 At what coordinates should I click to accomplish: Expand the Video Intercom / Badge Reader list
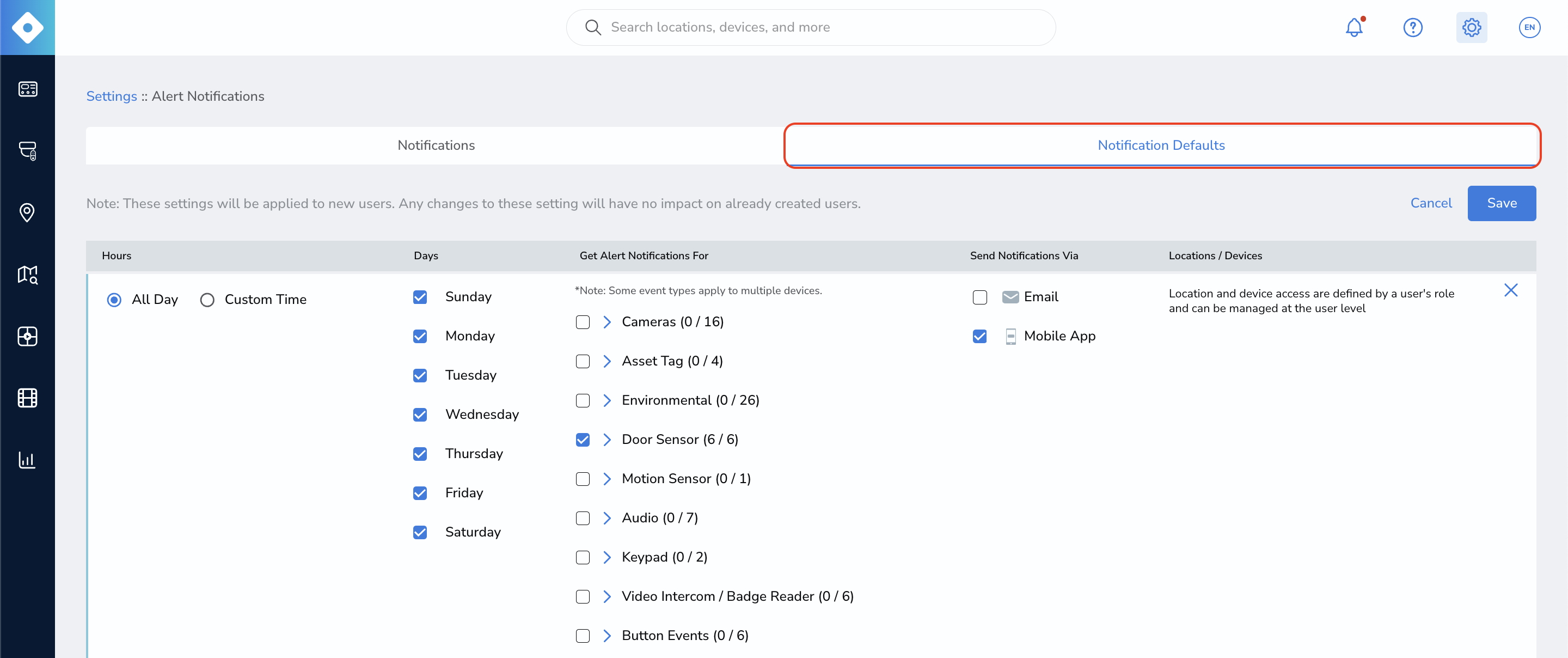pos(607,596)
